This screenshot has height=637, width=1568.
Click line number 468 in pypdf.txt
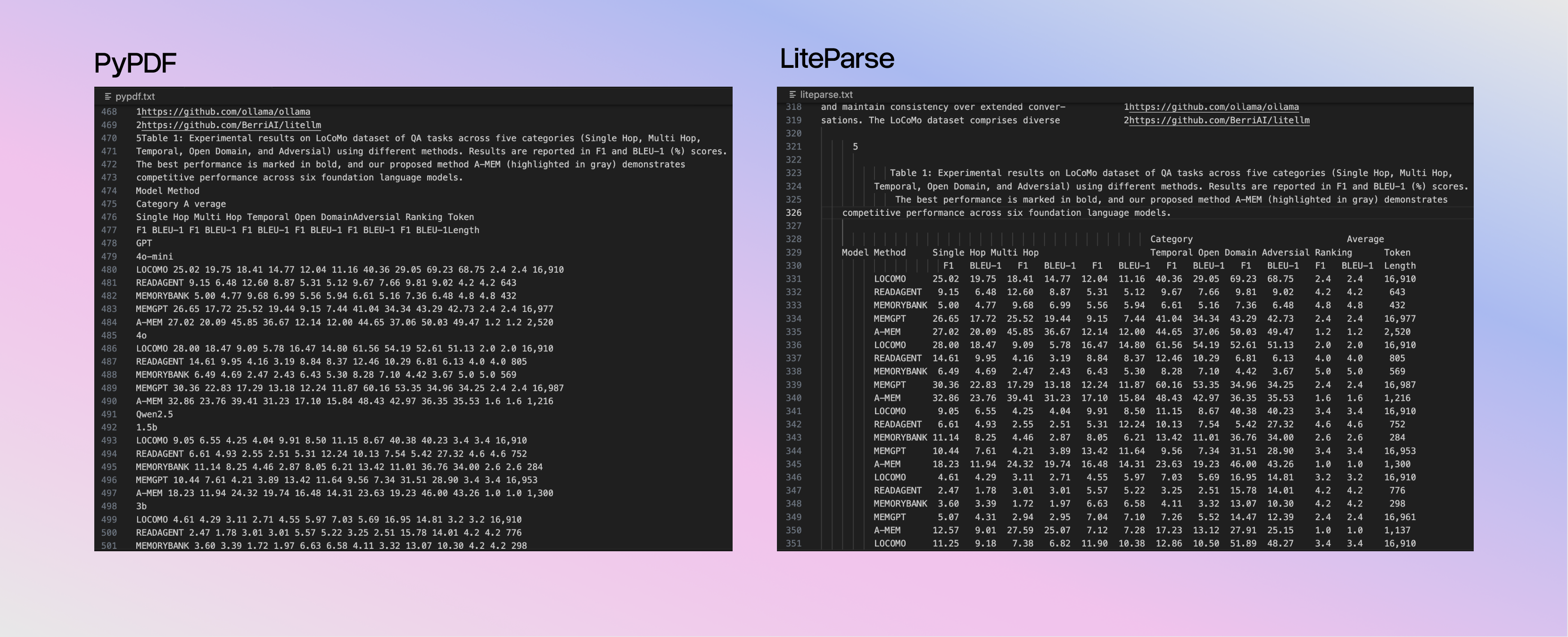109,112
